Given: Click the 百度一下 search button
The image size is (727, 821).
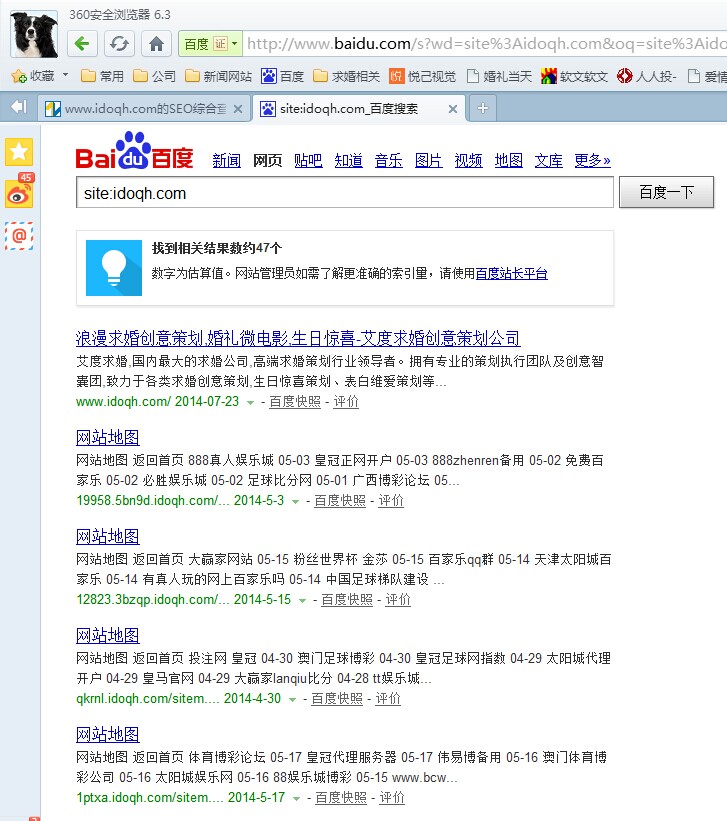Looking at the screenshot, I should click(666, 192).
